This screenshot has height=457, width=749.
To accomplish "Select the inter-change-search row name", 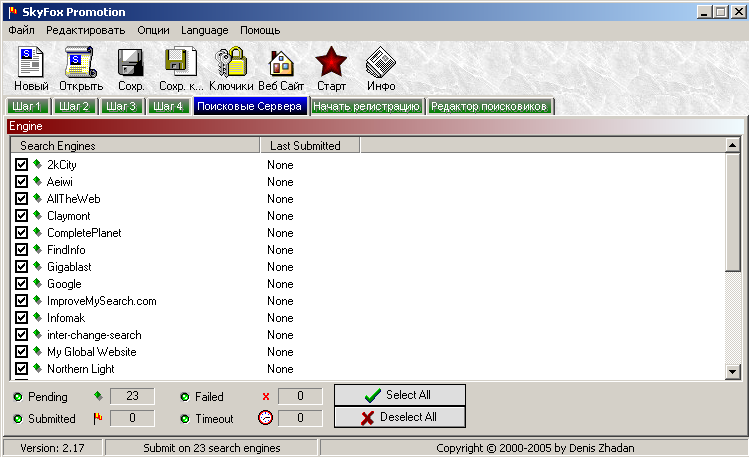I will coord(94,335).
